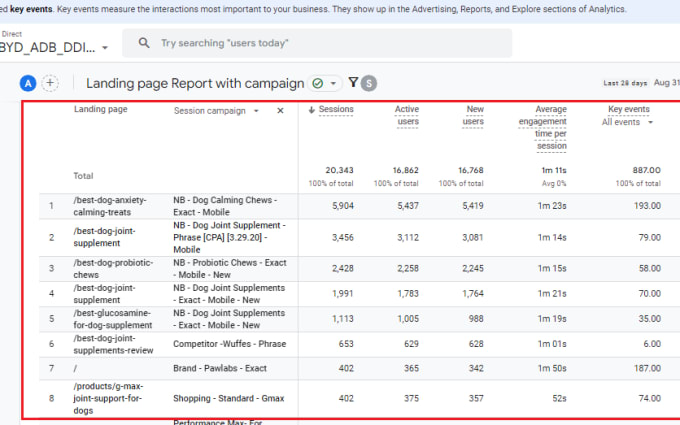
Task: Click Average engagement time per session header
Action: coord(543,128)
